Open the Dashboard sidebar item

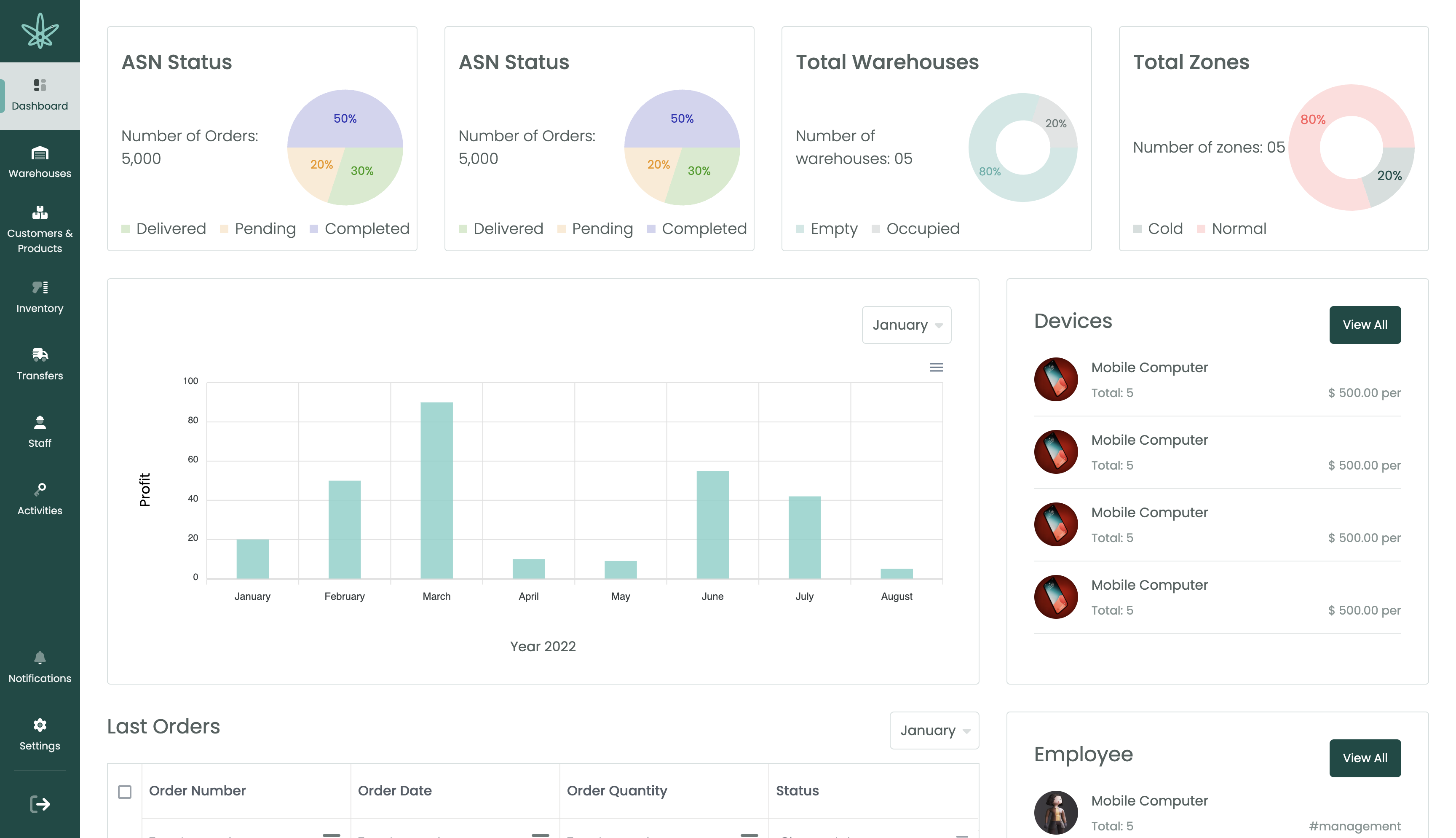point(40,96)
